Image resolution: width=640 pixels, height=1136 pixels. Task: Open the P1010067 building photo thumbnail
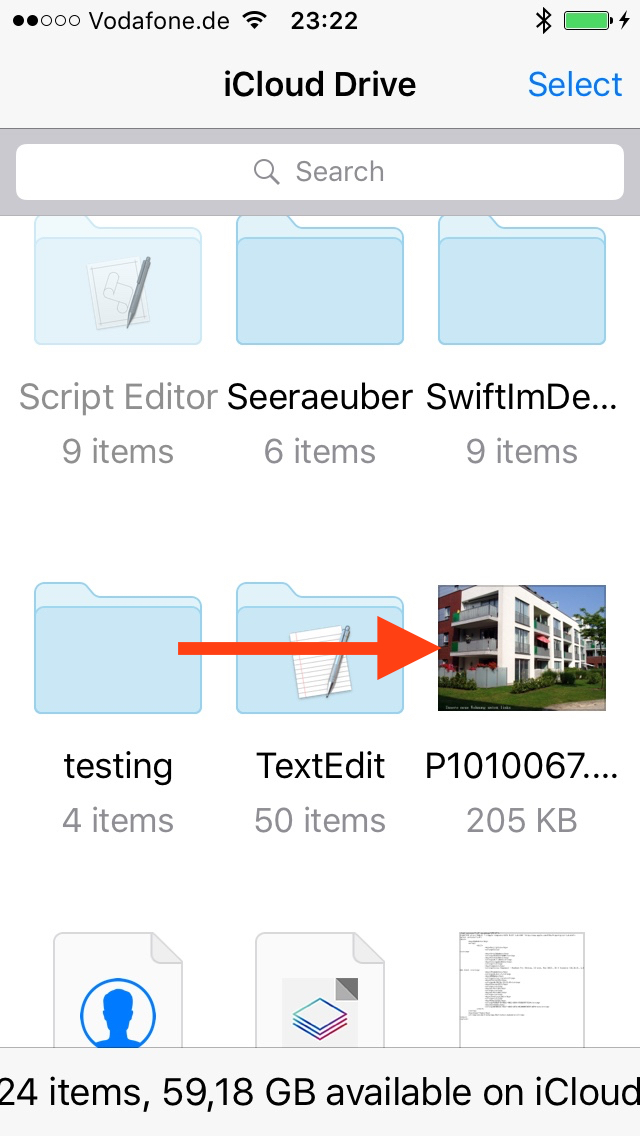522,648
